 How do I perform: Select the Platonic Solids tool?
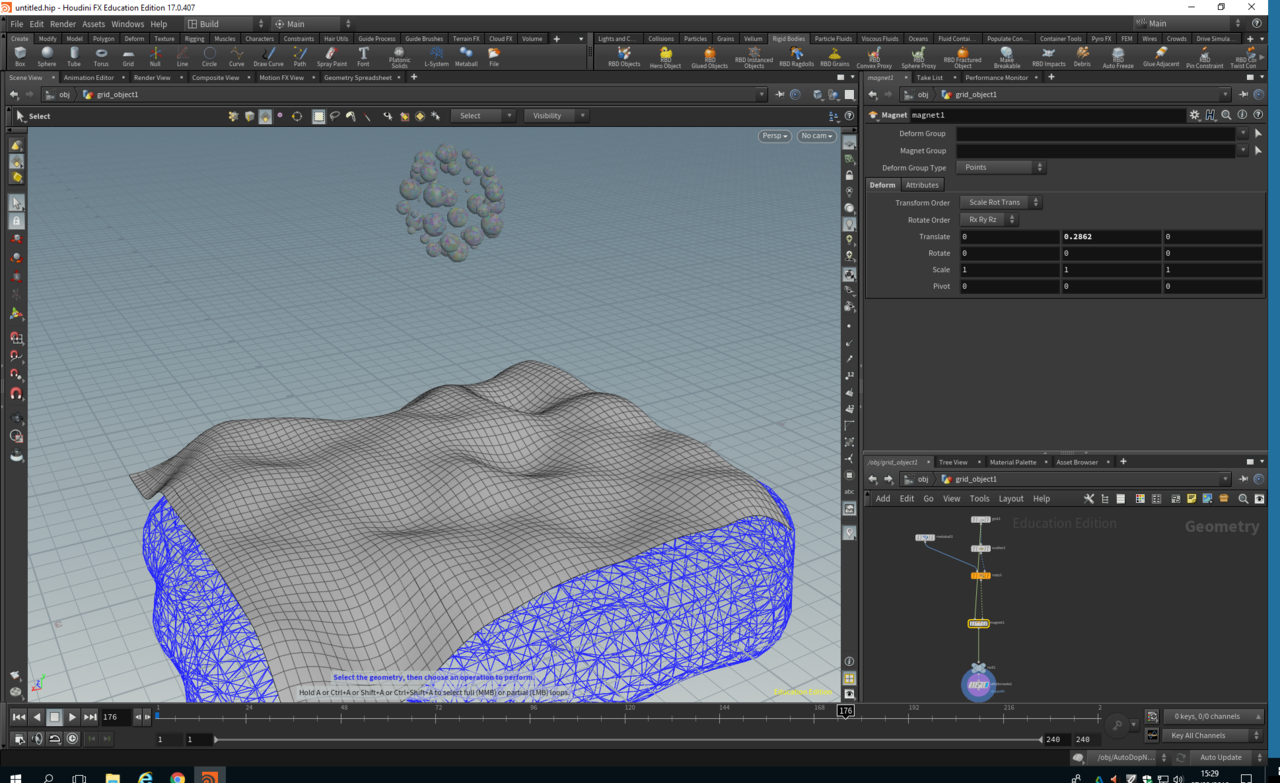399,56
